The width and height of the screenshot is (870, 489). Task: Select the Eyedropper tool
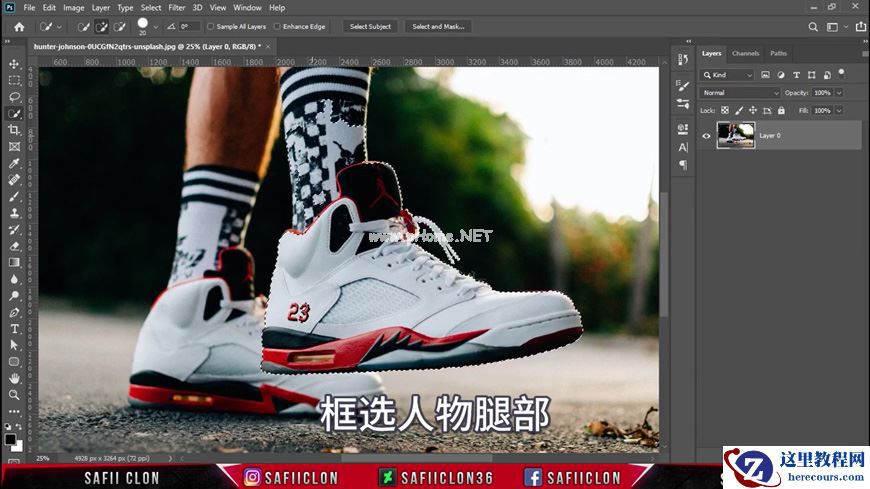(x=14, y=163)
